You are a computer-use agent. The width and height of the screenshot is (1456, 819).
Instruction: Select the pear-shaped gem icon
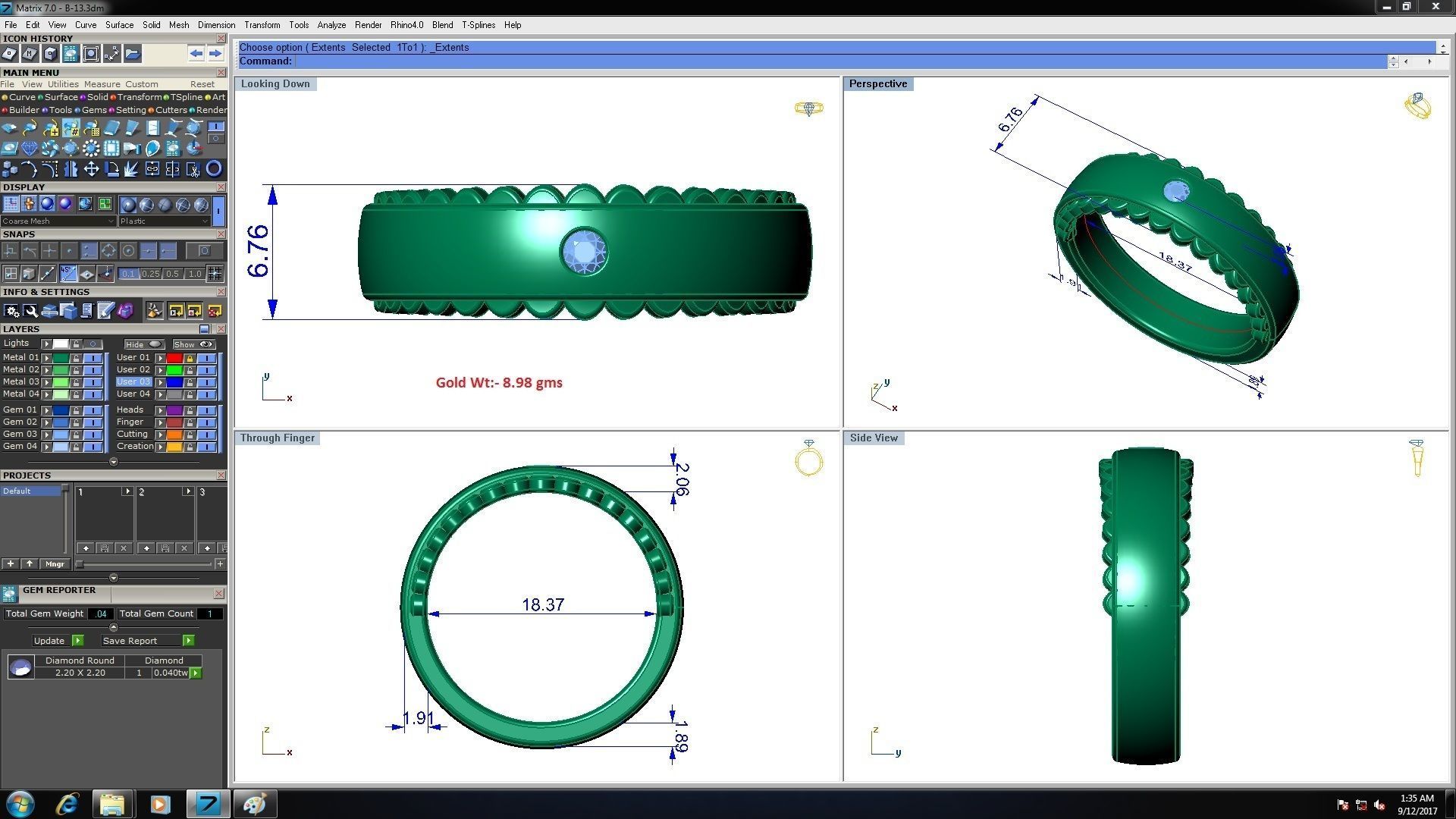(x=152, y=149)
